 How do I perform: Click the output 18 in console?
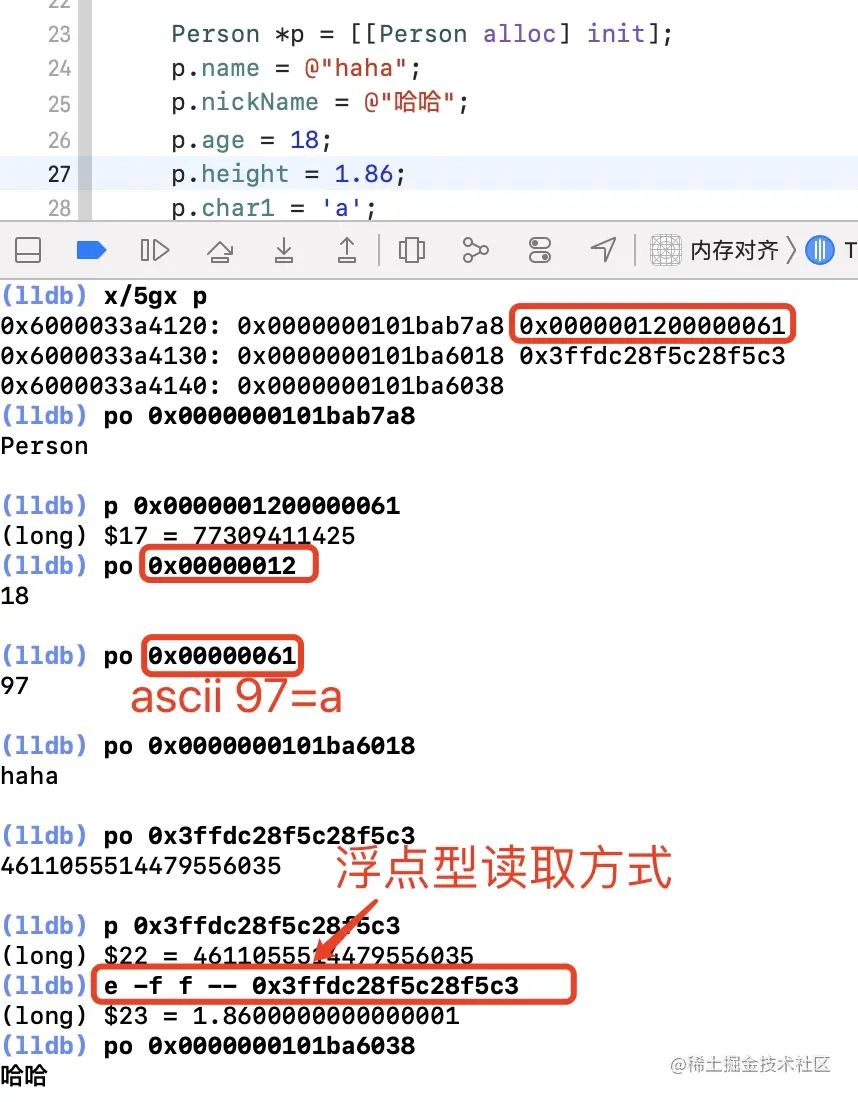pyautogui.click(x=15, y=596)
